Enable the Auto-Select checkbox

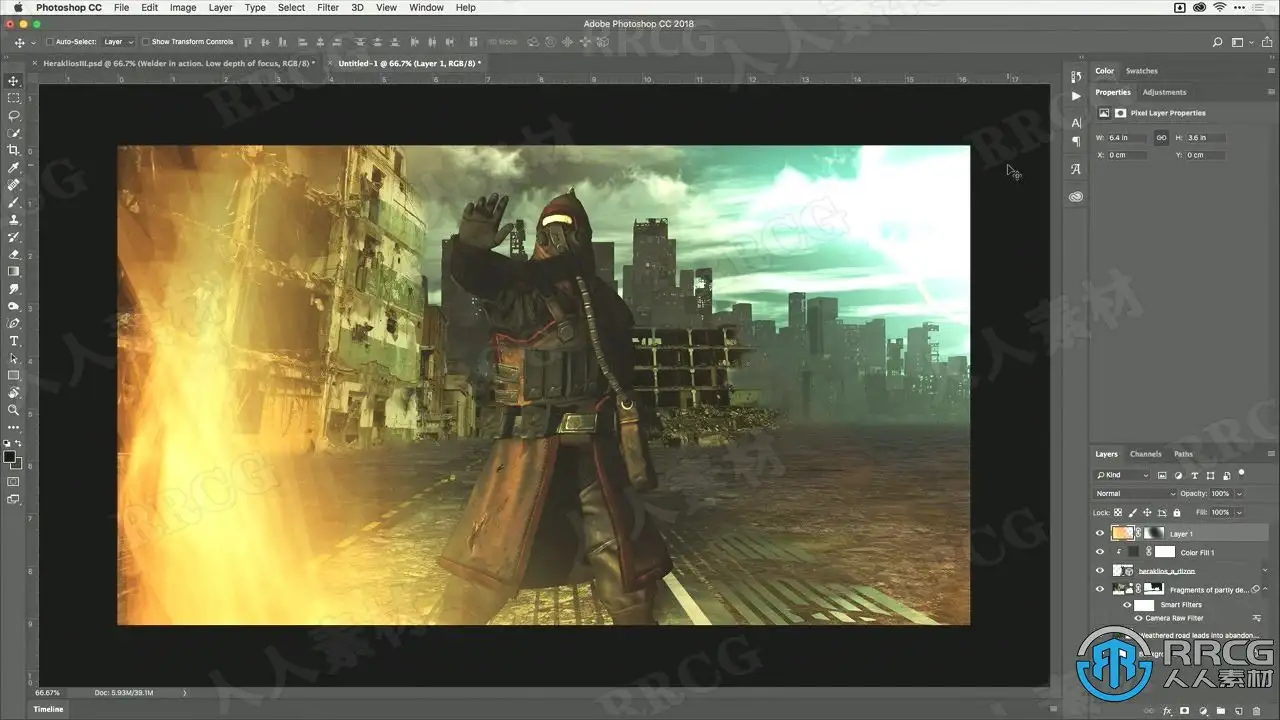(51, 42)
